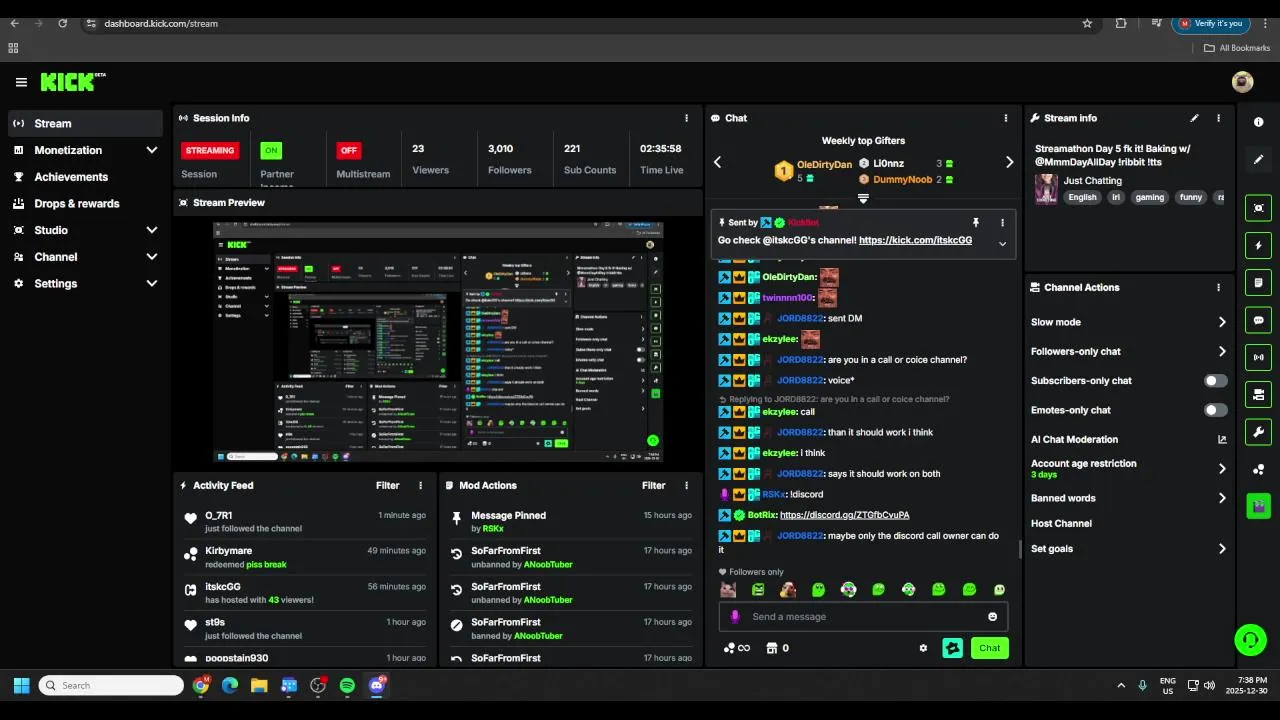Insert the cat emote from quick emotes
Viewport: 1280px width, 720px height.
[x=728, y=590]
